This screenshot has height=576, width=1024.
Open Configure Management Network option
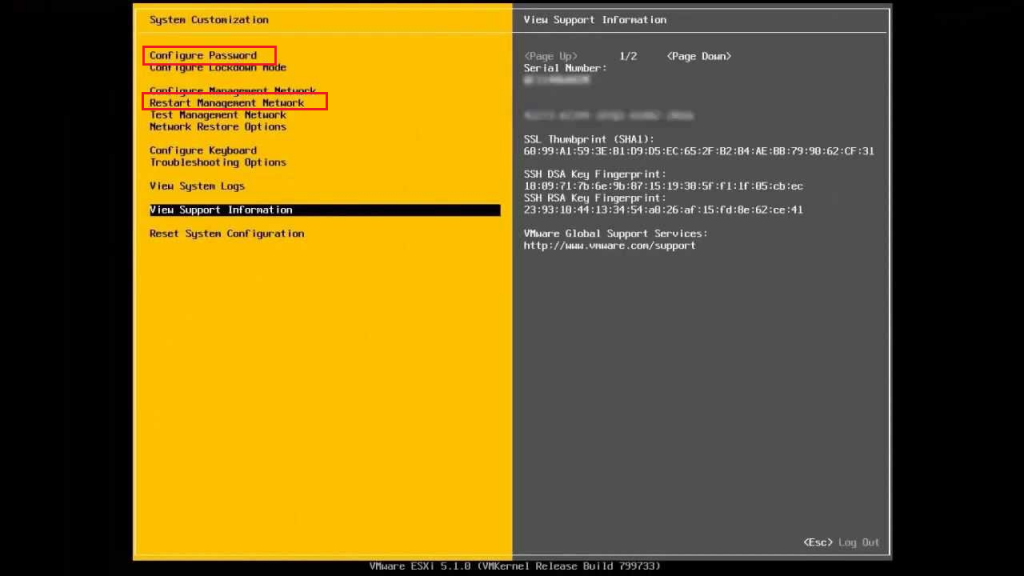pyautogui.click(x=232, y=91)
